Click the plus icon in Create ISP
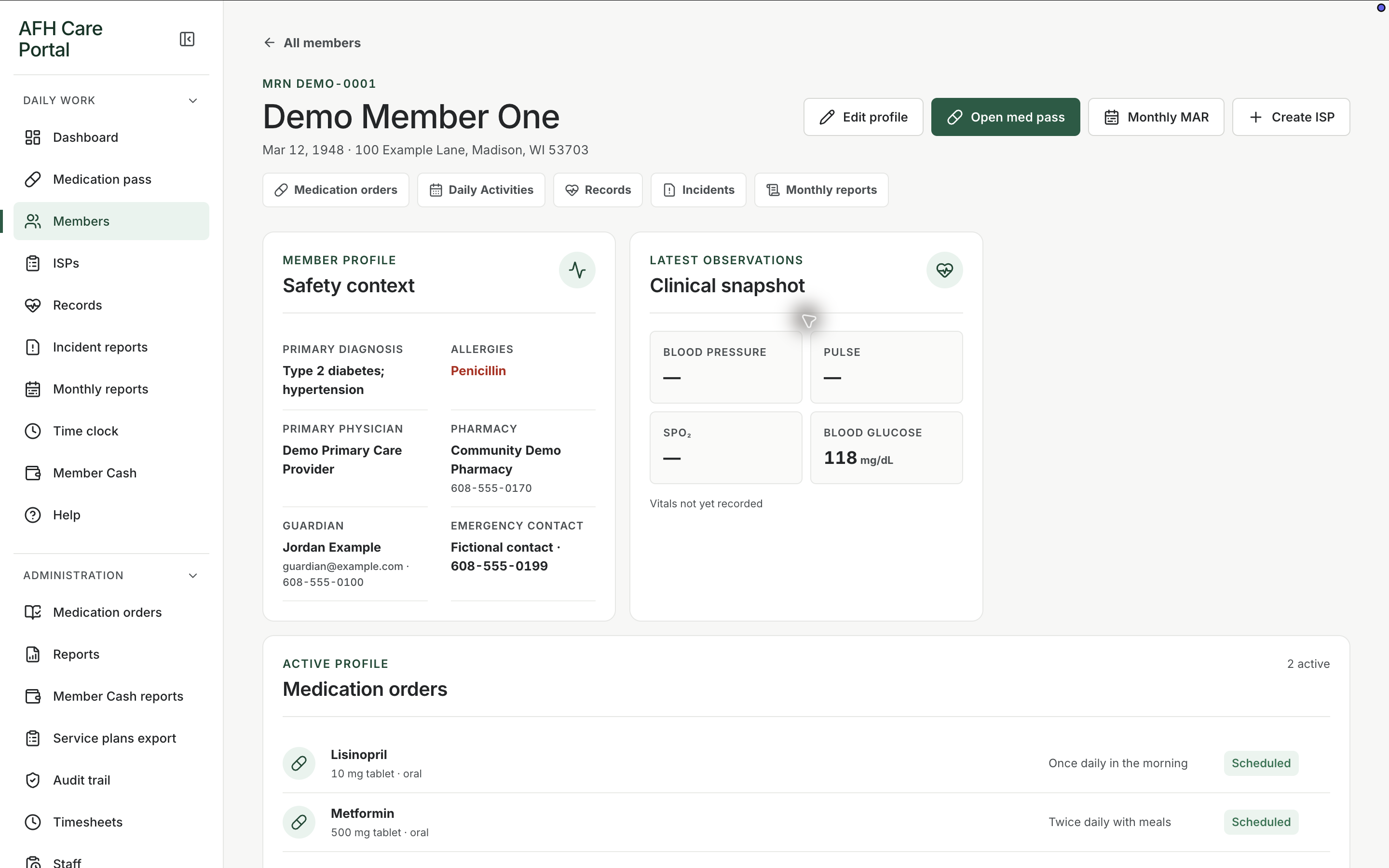The width and height of the screenshot is (1389, 868). point(1255,117)
